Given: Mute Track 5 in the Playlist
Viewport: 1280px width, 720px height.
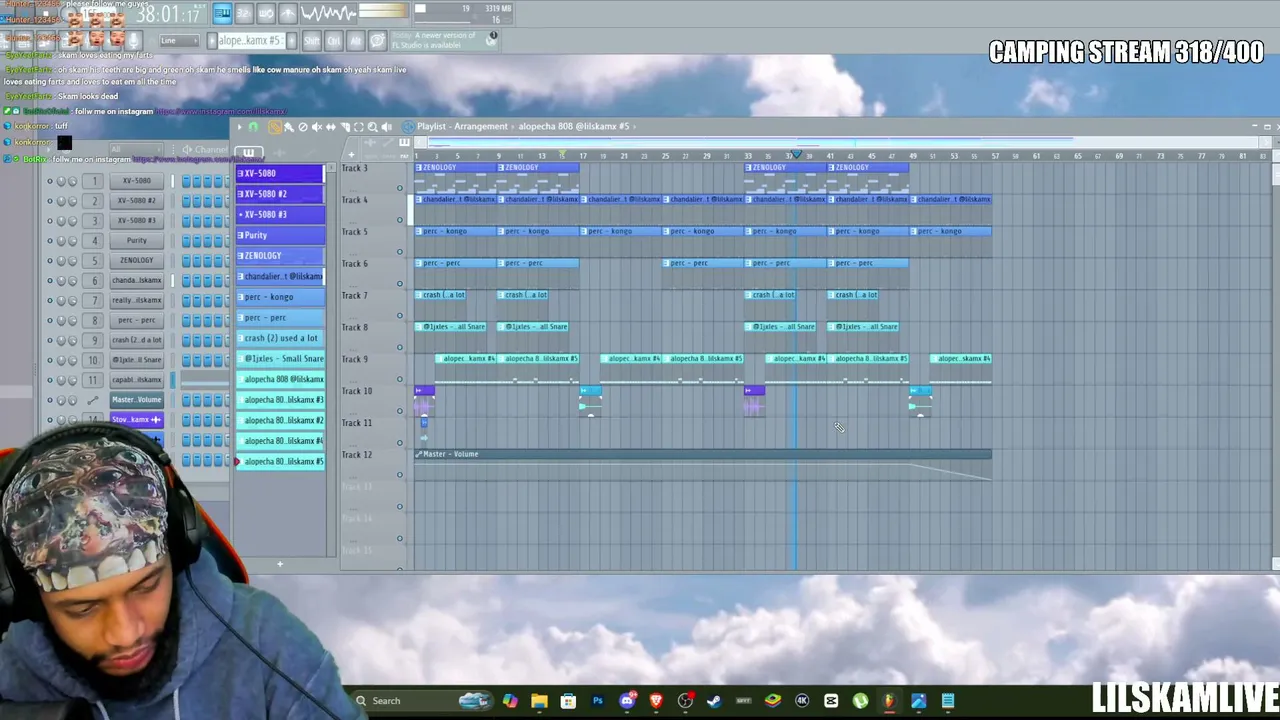Looking at the screenshot, I should (400, 251).
